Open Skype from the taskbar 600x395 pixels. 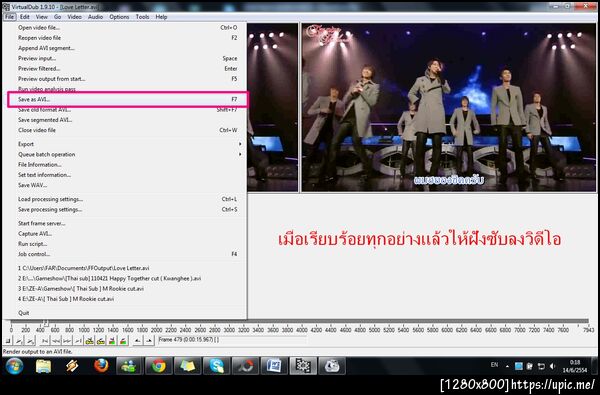point(217,366)
